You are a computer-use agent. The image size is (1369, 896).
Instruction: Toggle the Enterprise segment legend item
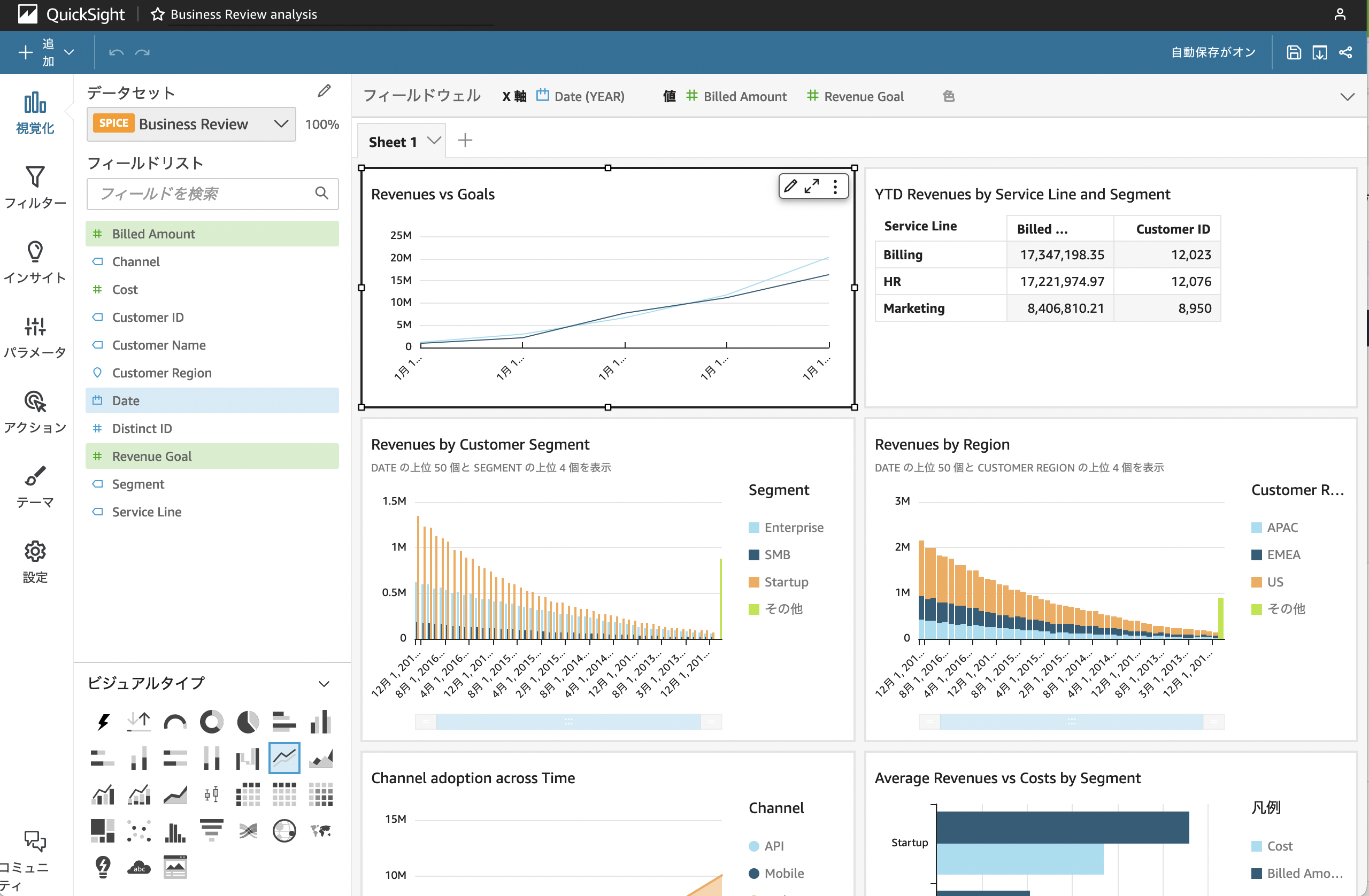click(793, 527)
